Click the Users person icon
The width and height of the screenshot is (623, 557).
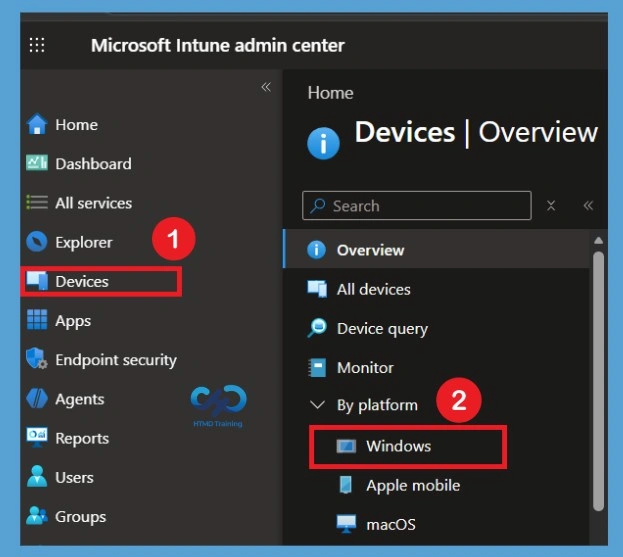(x=37, y=476)
